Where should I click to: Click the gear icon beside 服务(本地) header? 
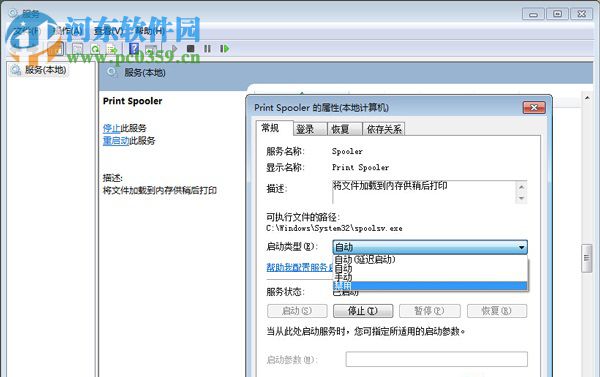[112, 72]
